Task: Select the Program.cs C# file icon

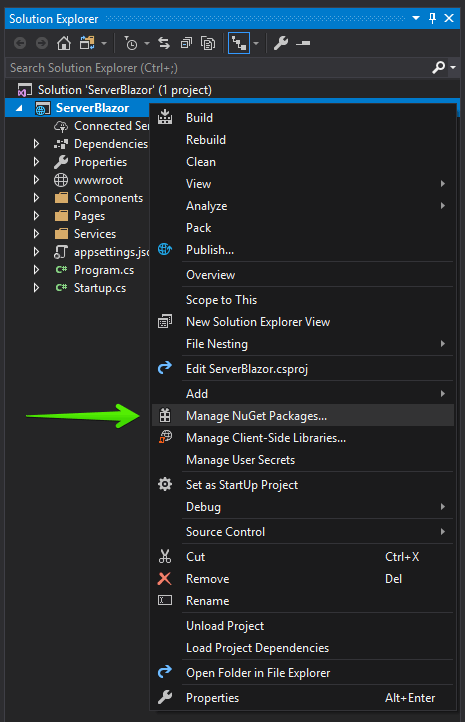Action: click(61, 269)
